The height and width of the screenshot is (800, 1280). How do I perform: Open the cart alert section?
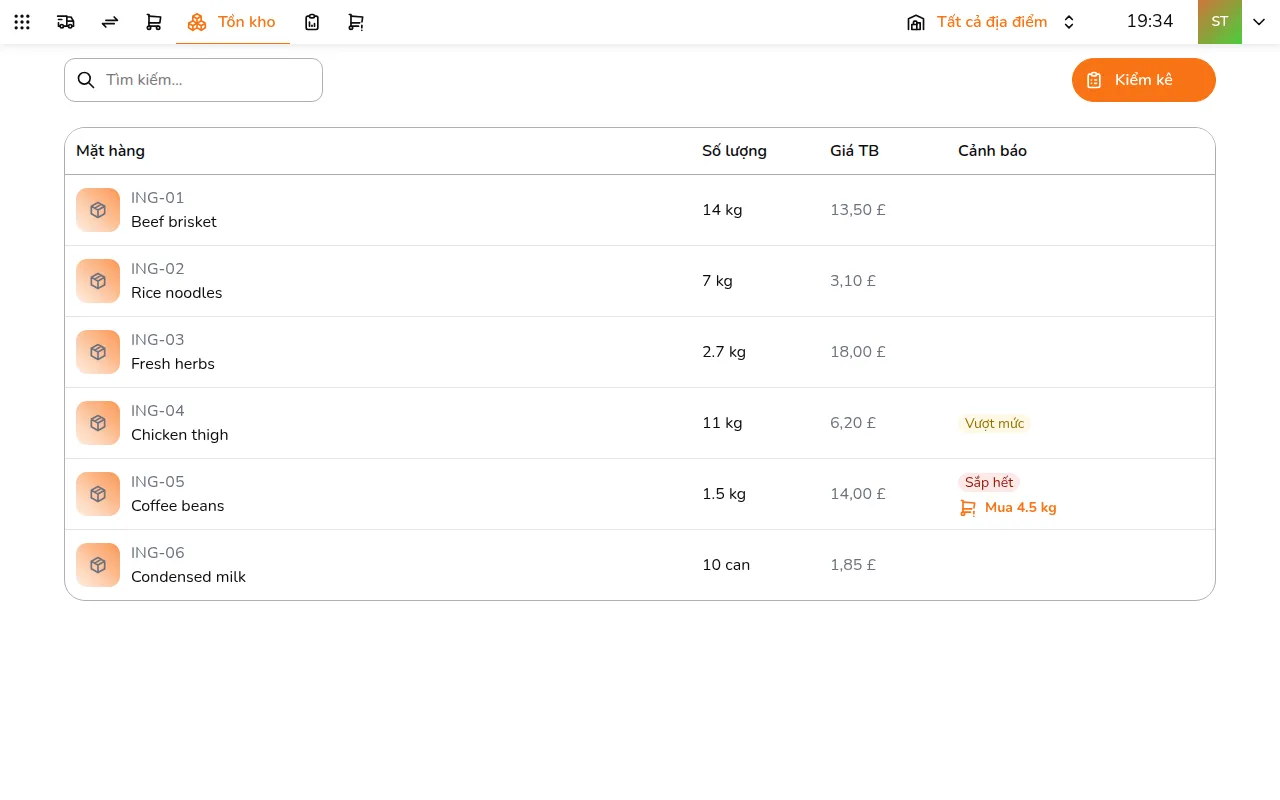coord(356,22)
